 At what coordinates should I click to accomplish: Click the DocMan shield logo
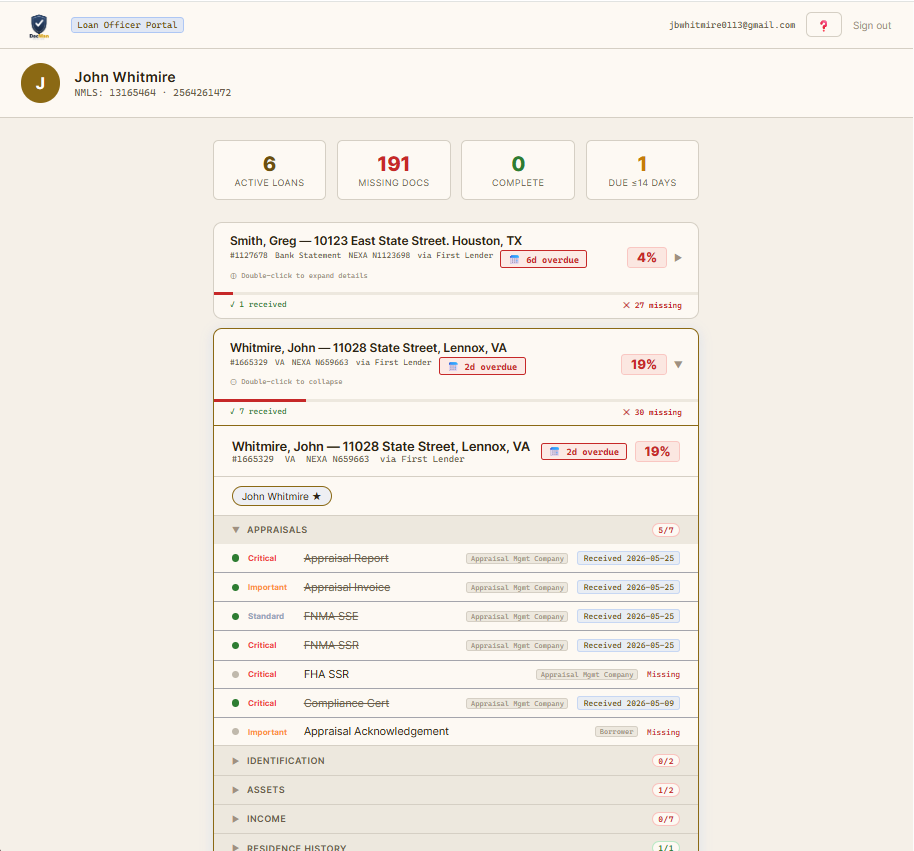39,26
